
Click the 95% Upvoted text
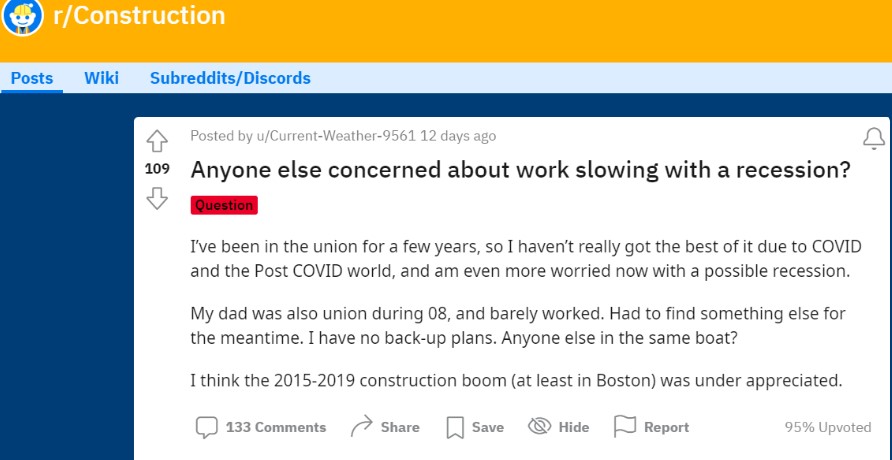pyautogui.click(x=828, y=428)
